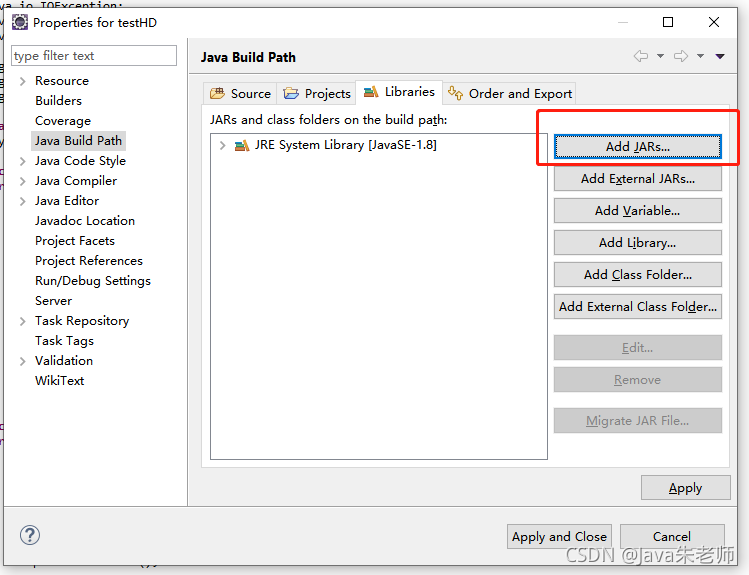749x575 pixels.
Task: Open the back history dropdown arrow
Action: 660,56
